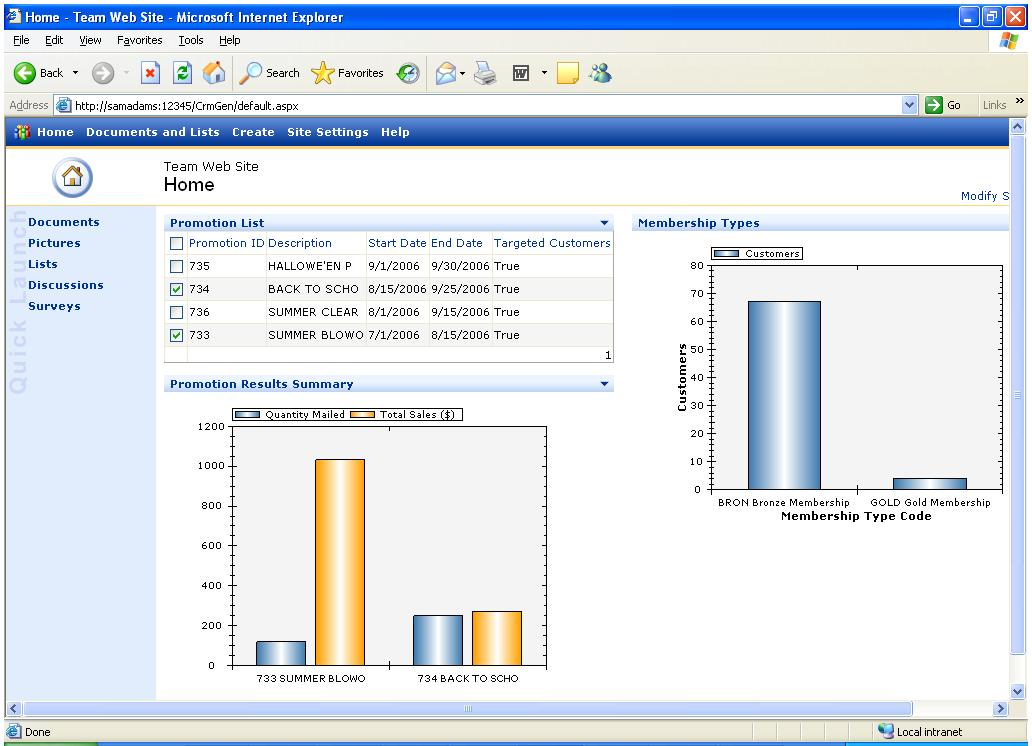This screenshot has width=1032, height=746.
Task: Open Lists in Quick Launch
Action: (43, 265)
